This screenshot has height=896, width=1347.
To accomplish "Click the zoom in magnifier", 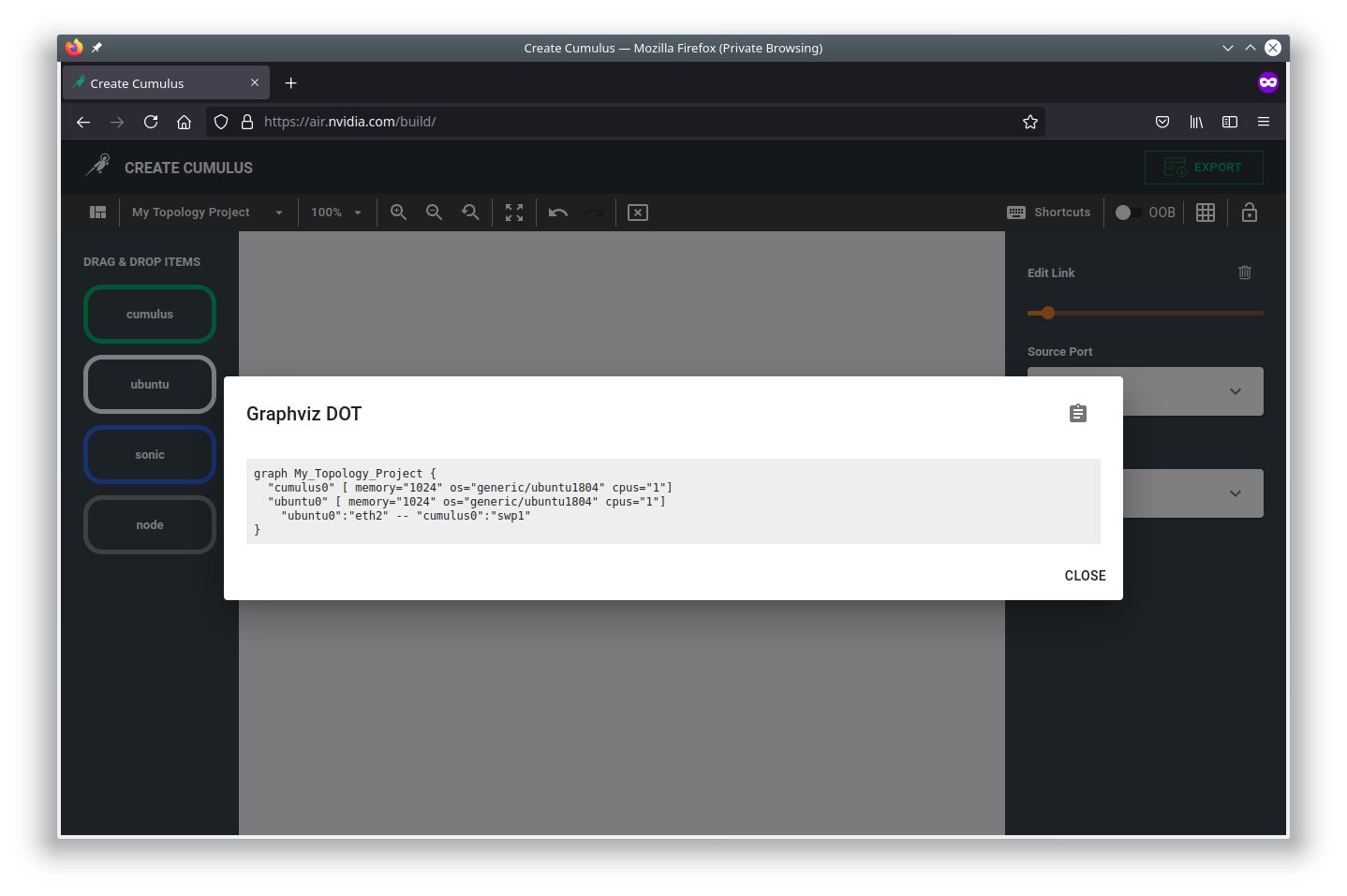I will (x=398, y=213).
